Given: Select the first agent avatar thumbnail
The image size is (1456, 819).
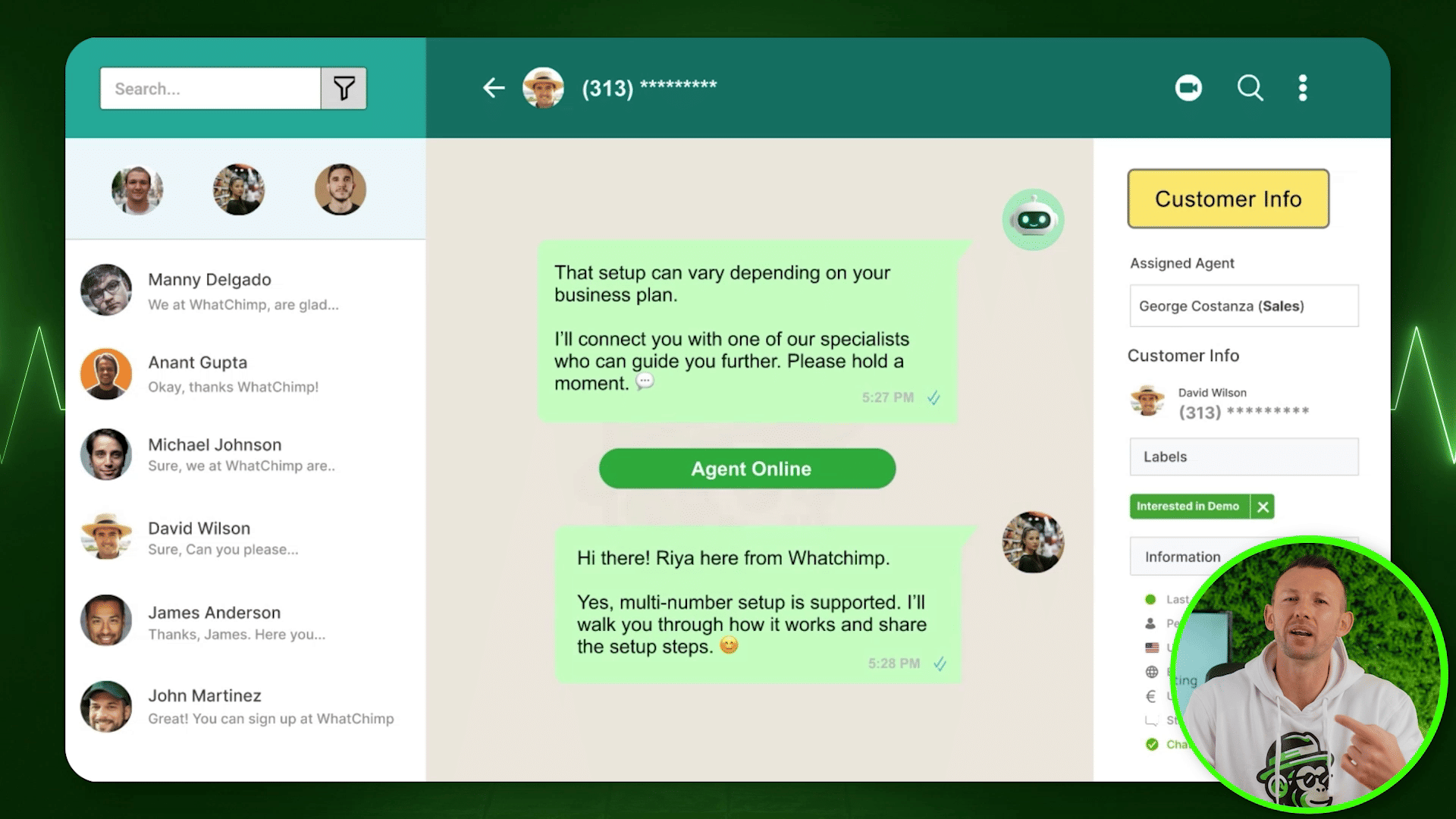Looking at the screenshot, I should tap(137, 190).
